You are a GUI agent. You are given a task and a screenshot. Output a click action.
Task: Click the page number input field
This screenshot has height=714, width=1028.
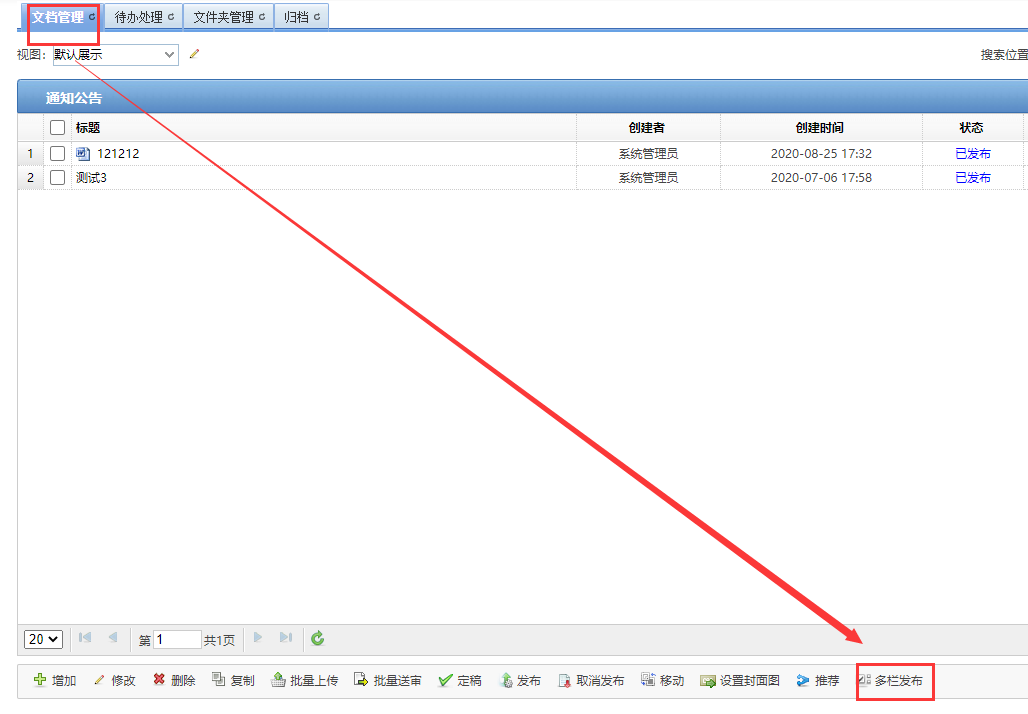(177, 639)
